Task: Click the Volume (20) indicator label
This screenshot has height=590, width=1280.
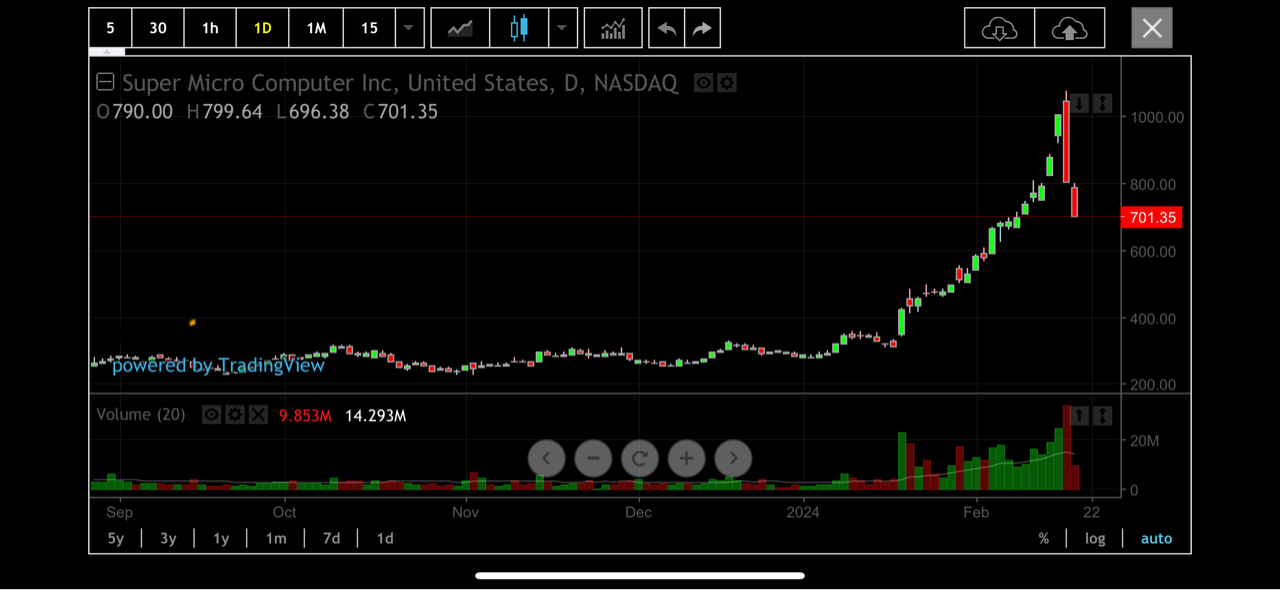Action: click(141, 414)
